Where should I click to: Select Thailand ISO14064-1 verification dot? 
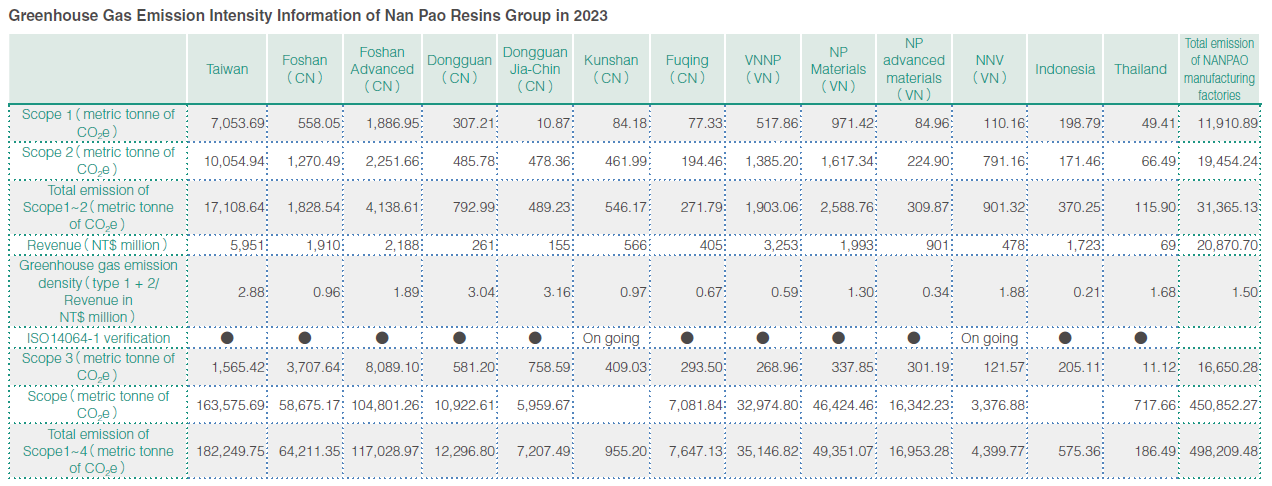click(1141, 338)
